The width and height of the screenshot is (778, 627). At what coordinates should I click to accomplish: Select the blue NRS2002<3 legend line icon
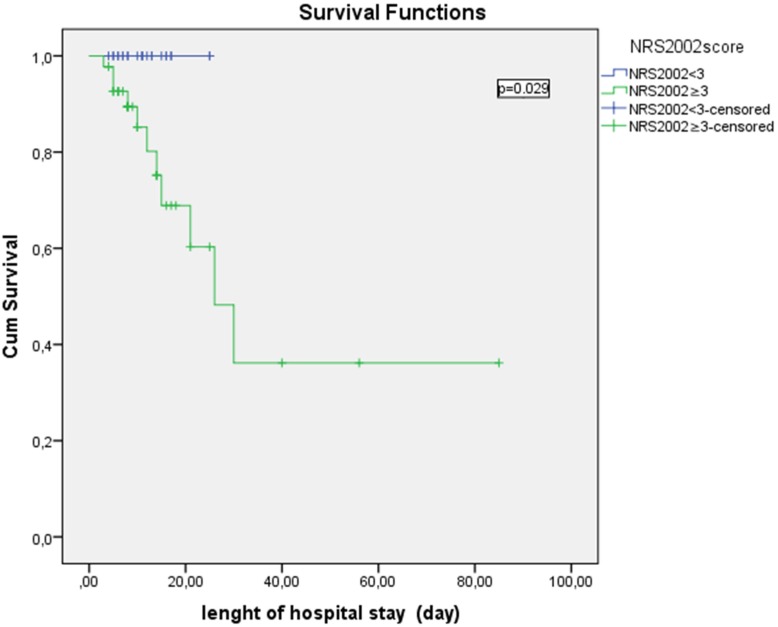point(614,73)
